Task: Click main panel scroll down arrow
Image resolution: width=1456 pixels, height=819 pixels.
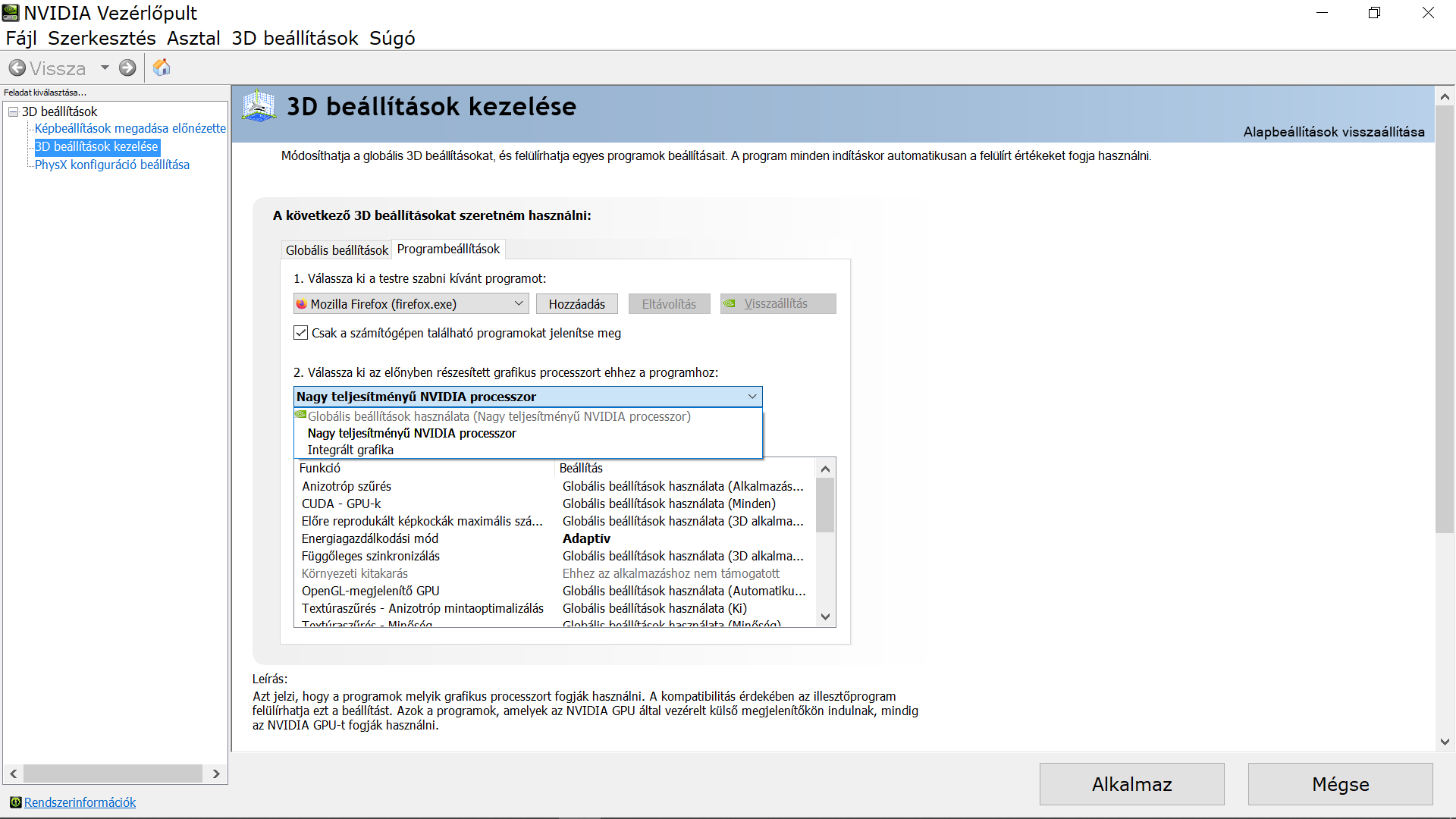Action: click(1445, 742)
